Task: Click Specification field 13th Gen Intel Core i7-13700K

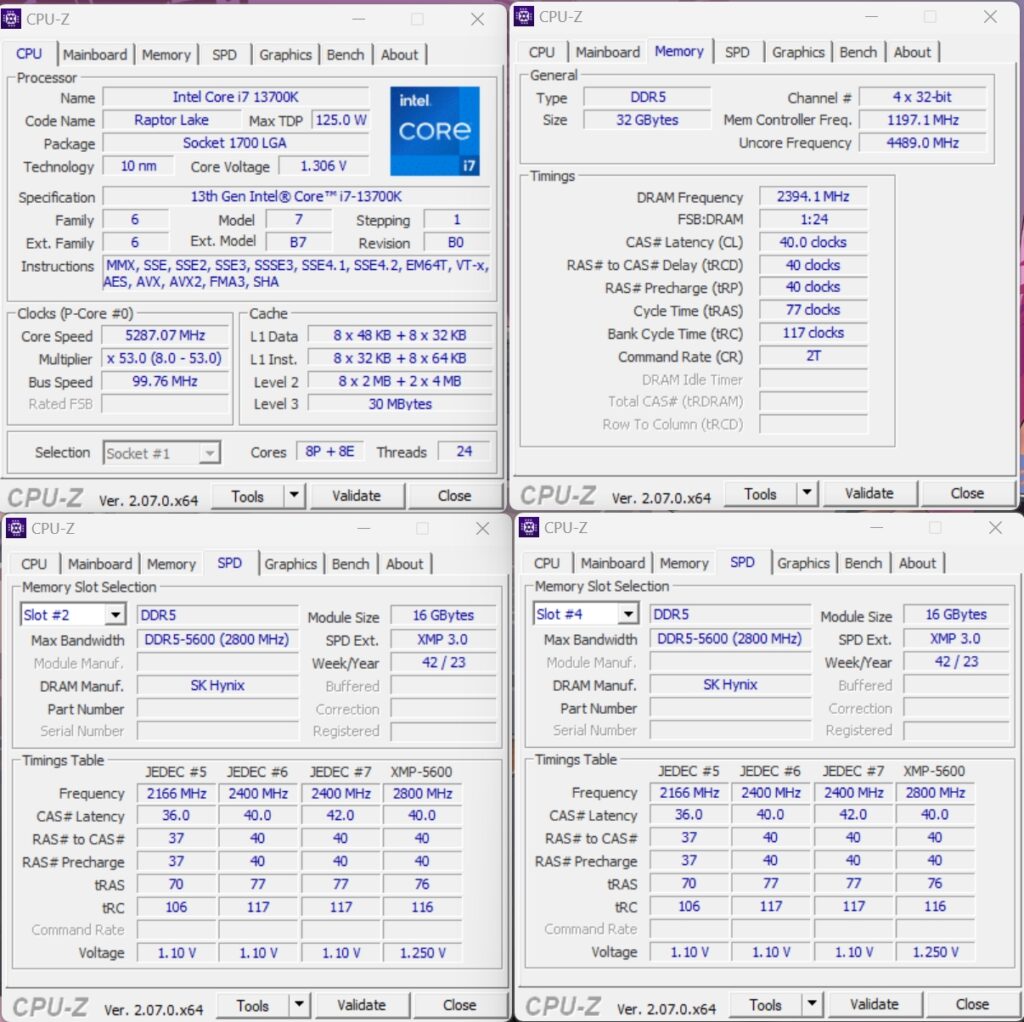Action: (x=296, y=197)
